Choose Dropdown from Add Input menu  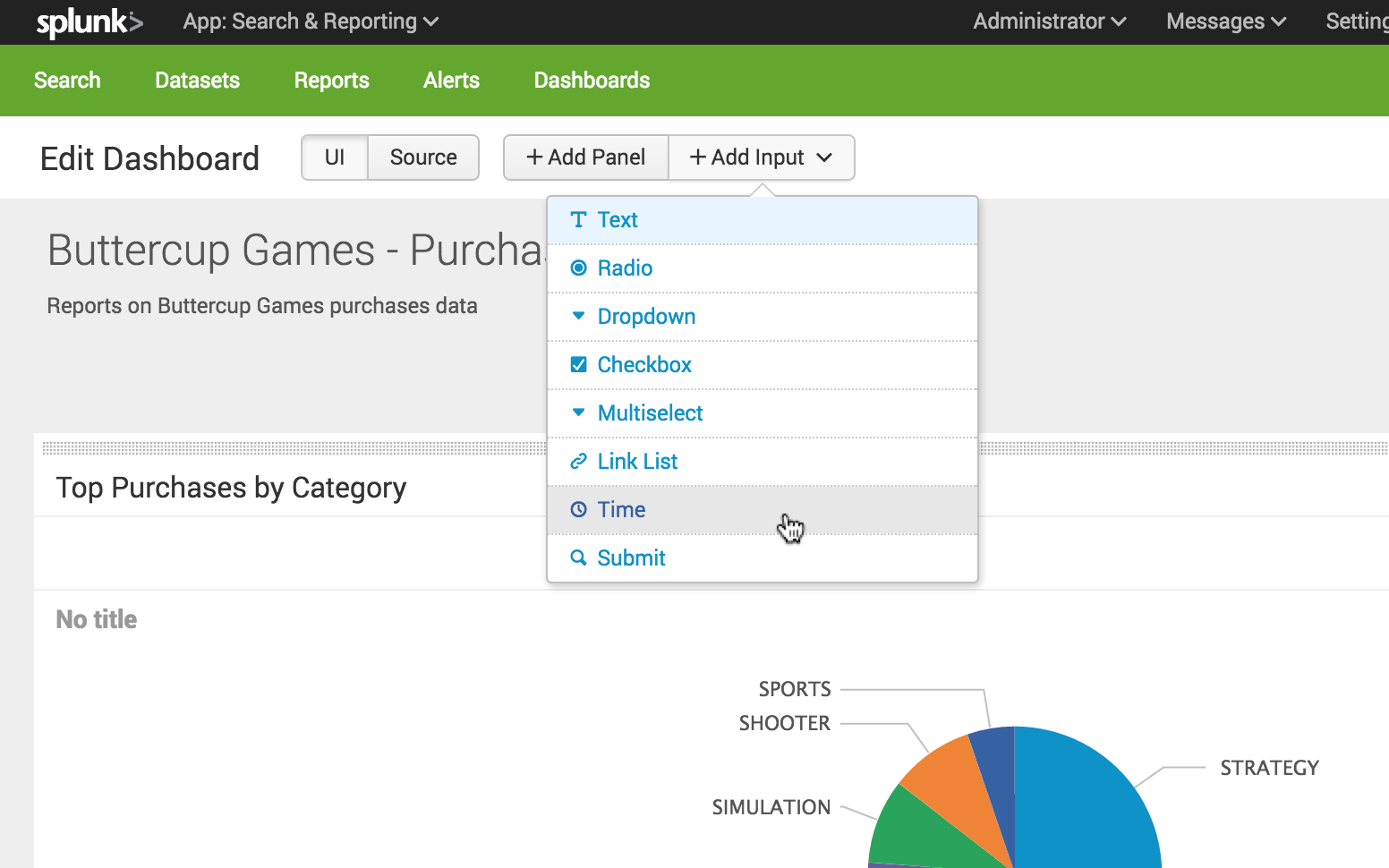[763, 317]
